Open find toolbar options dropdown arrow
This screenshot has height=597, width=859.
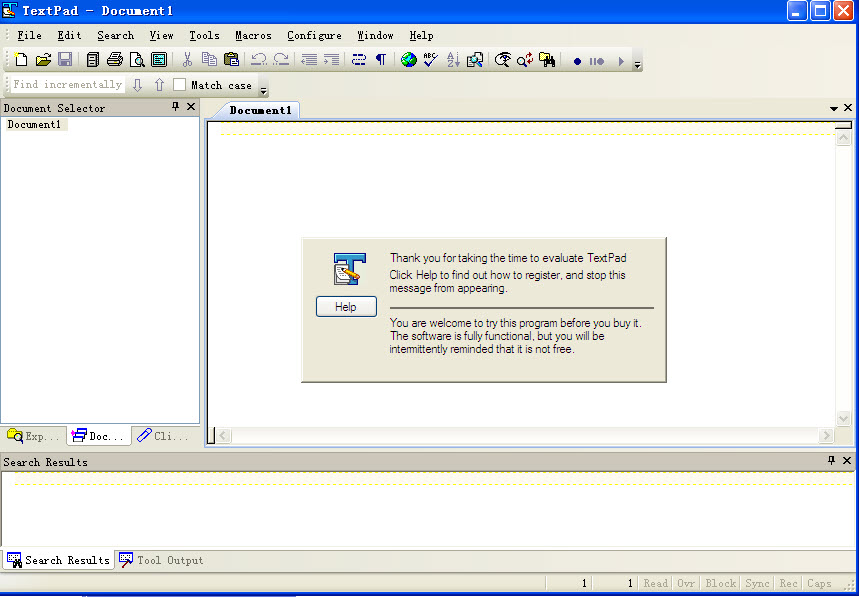(x=264, y=90)
